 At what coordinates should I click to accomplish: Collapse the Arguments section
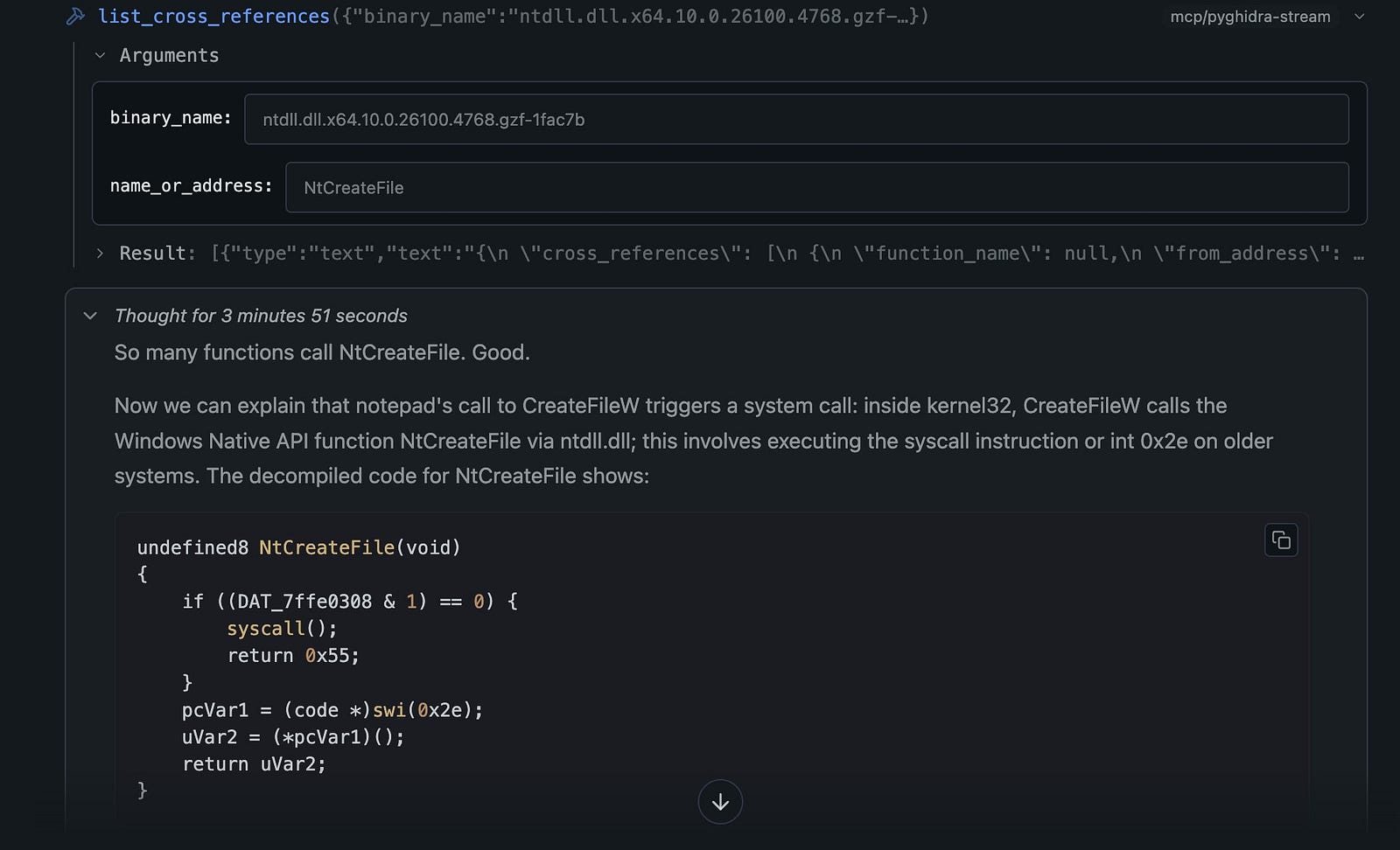pos(100,55)
